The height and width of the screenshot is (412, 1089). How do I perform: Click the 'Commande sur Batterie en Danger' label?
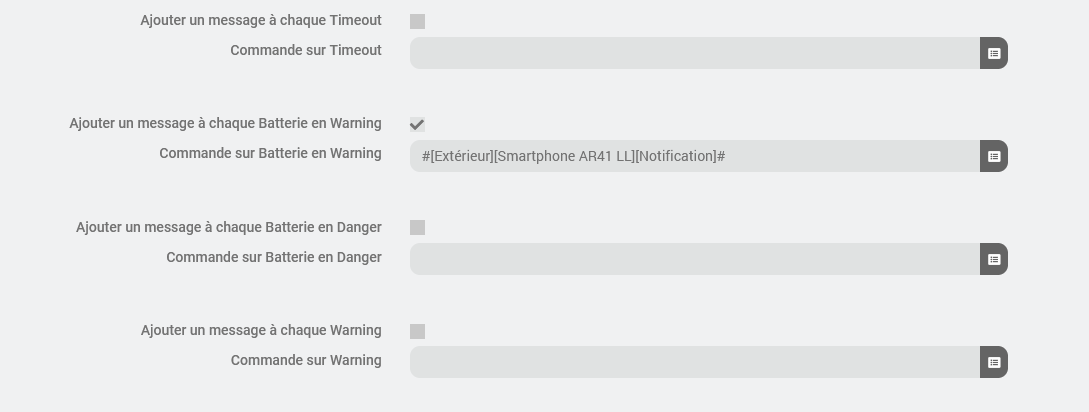(x=274, y=257)
